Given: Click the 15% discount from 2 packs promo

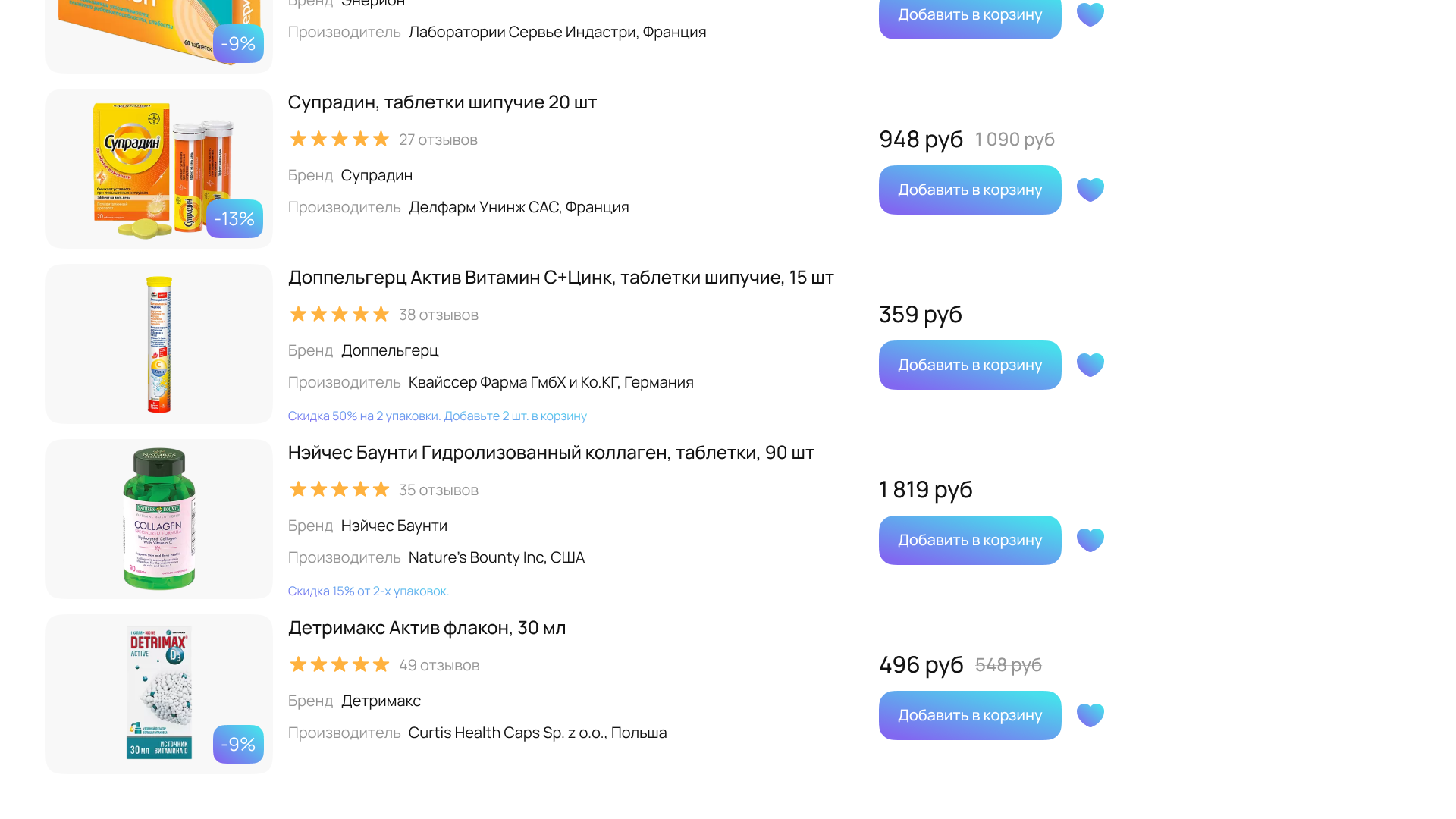Looking at the screenshot, I should 368,591.
